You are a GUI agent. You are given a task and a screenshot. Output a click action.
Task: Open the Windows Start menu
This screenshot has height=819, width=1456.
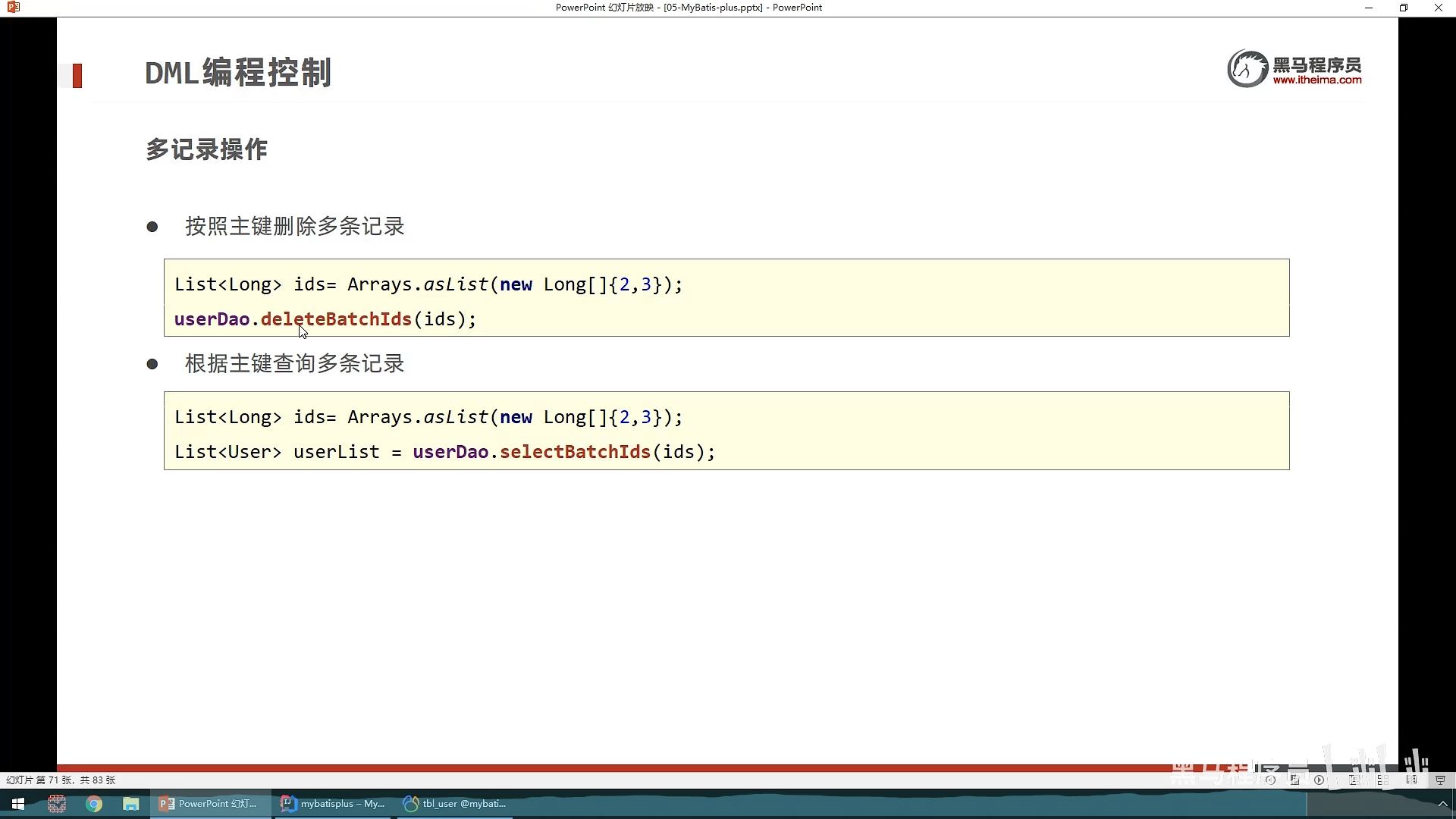[x=18, y=804]
